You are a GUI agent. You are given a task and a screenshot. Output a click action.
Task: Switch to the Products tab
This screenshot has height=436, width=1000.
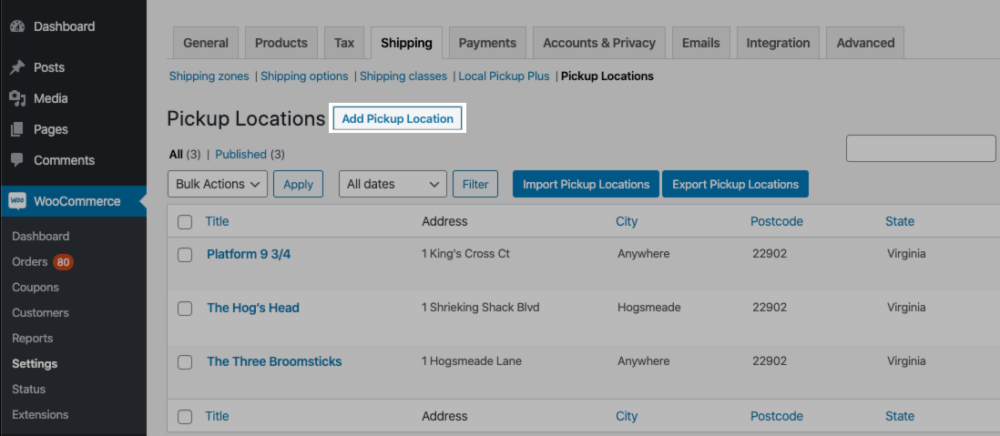point(281,43)
